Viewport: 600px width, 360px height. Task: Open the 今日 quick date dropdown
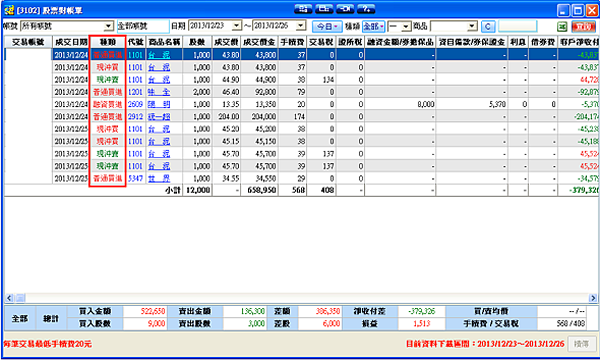tap(327, 26)
